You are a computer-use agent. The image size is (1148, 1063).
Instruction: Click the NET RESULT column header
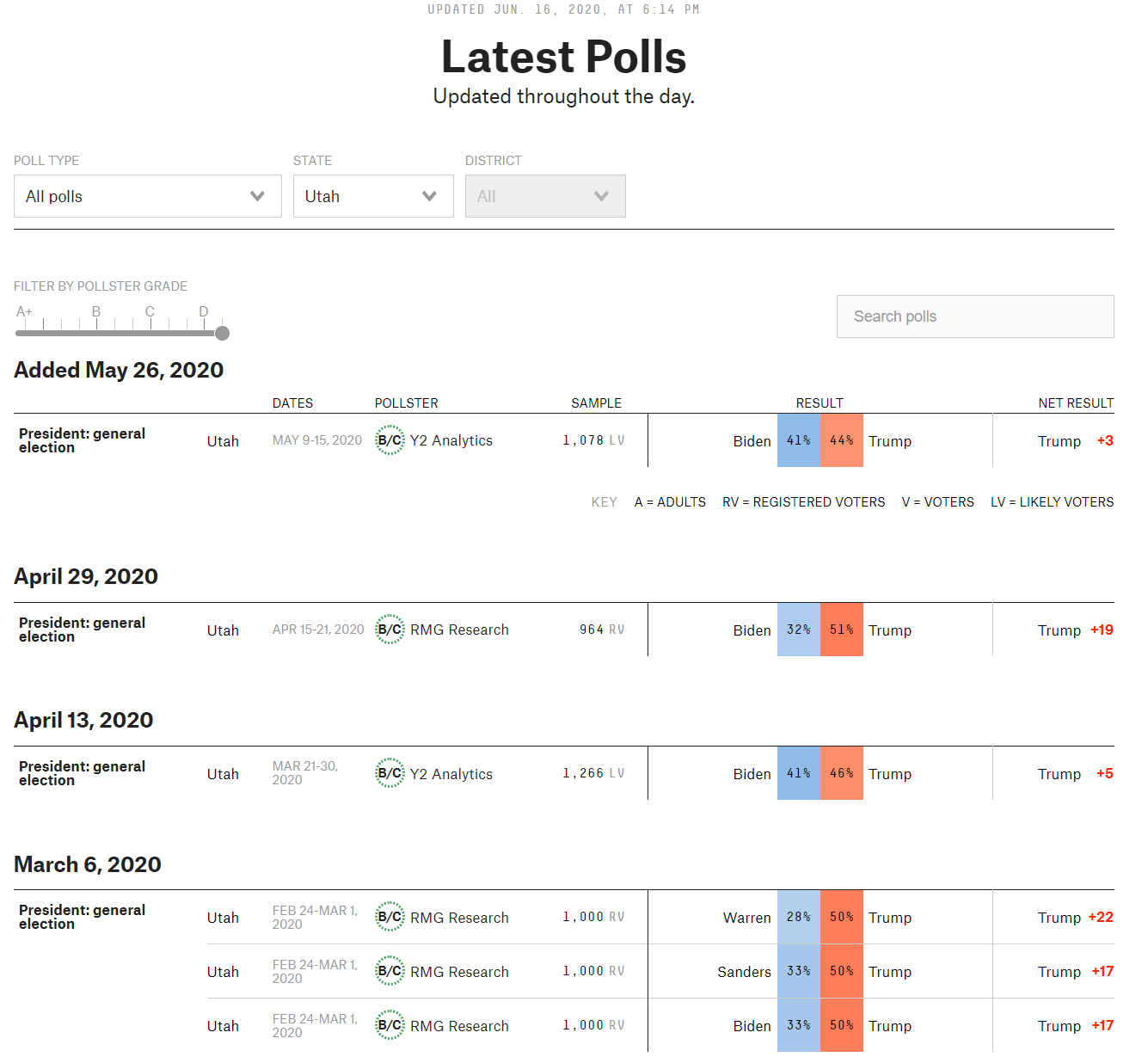[x=1076, y=403]
